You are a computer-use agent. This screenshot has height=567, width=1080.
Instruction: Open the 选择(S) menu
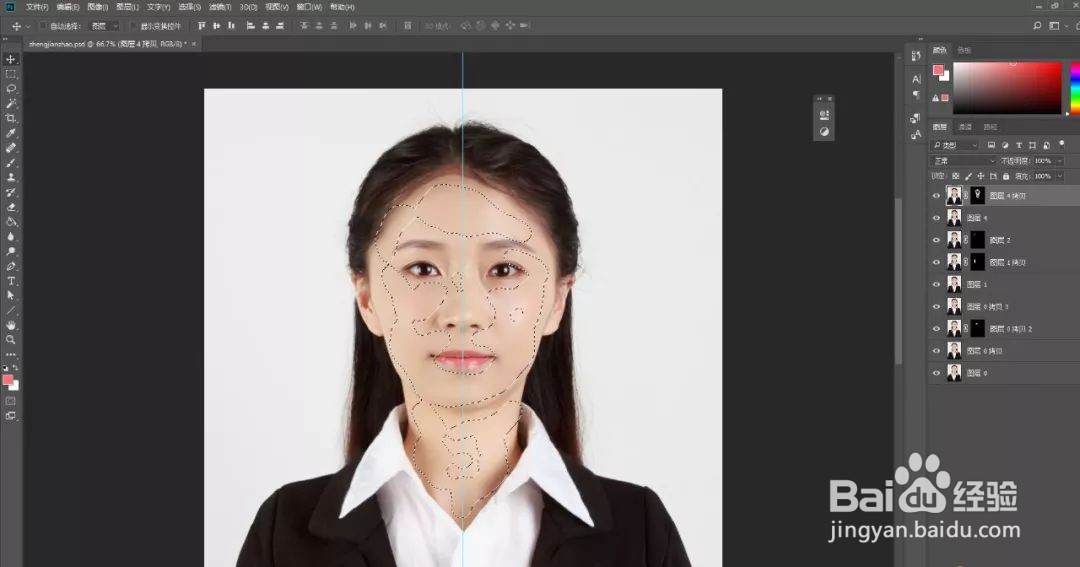click(x=189, y=7)
